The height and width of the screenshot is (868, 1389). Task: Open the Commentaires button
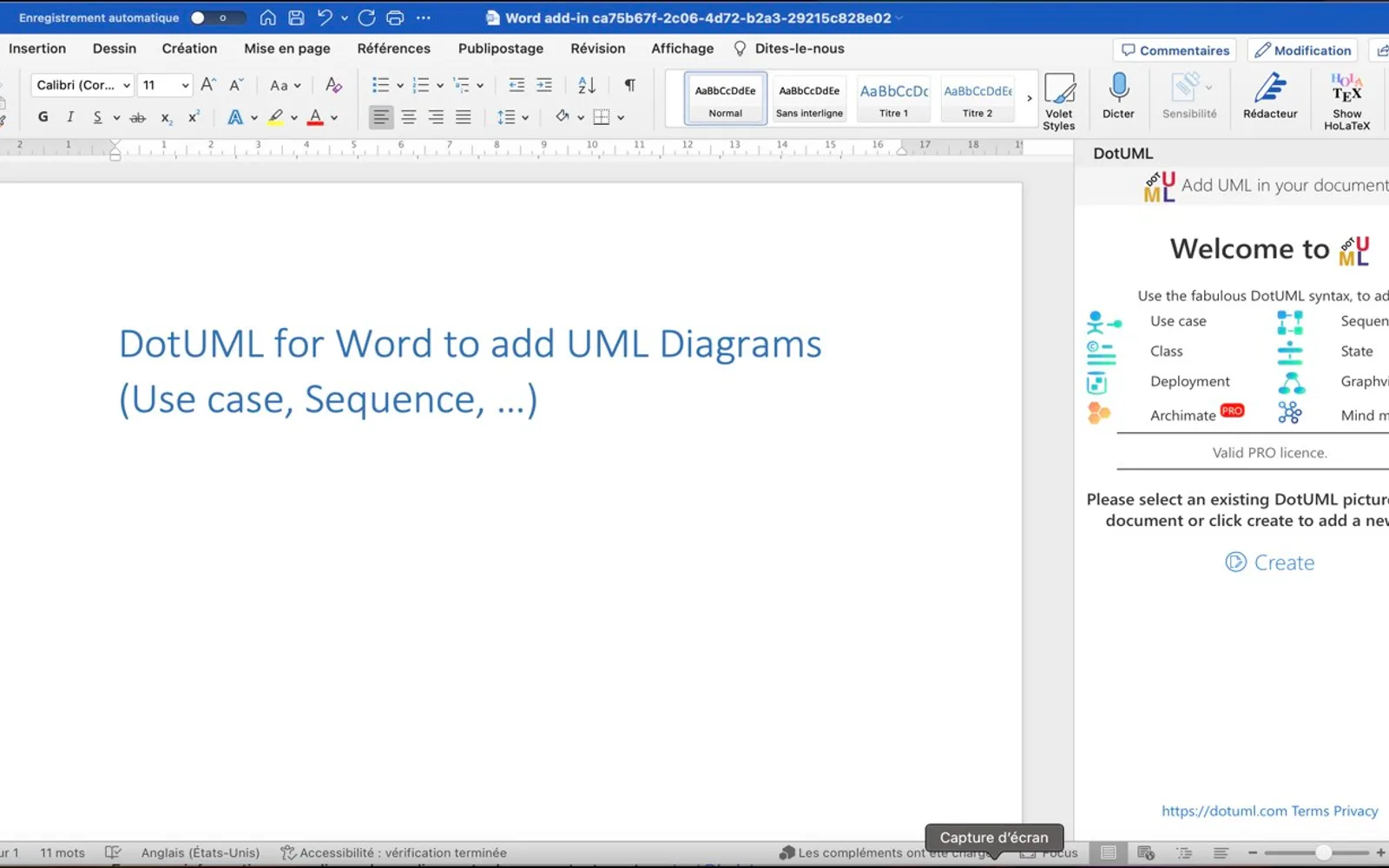click(x=1175, y=50)
